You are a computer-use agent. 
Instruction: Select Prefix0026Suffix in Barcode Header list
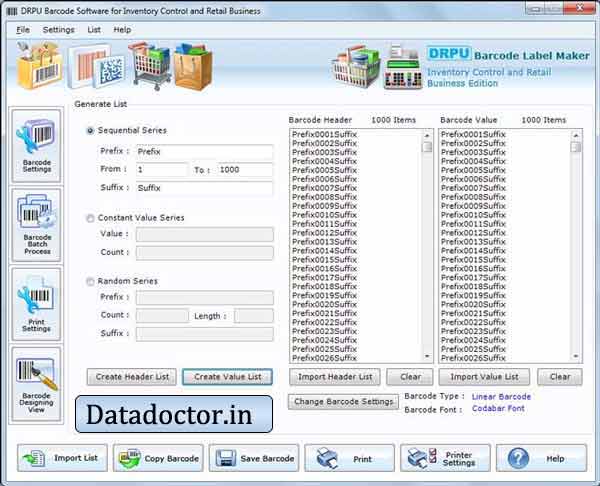[x=324, y=358]
